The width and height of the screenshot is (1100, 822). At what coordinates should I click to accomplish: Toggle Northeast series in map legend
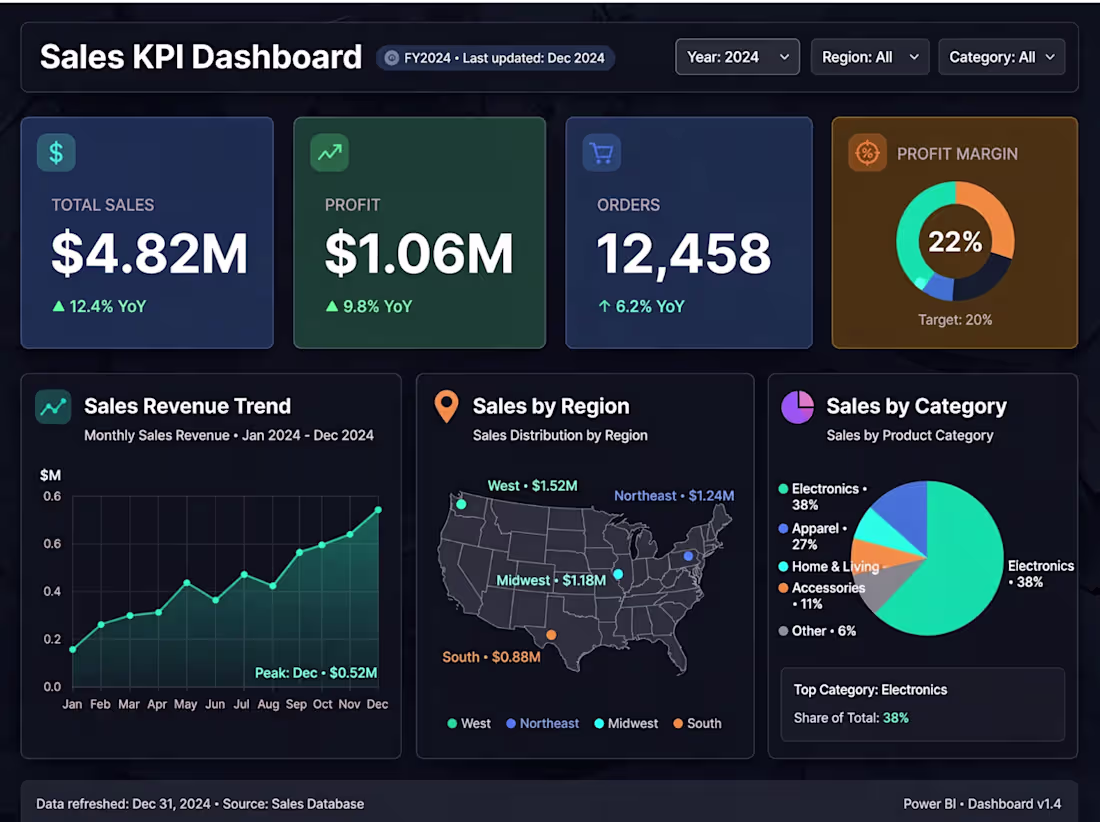542,723
